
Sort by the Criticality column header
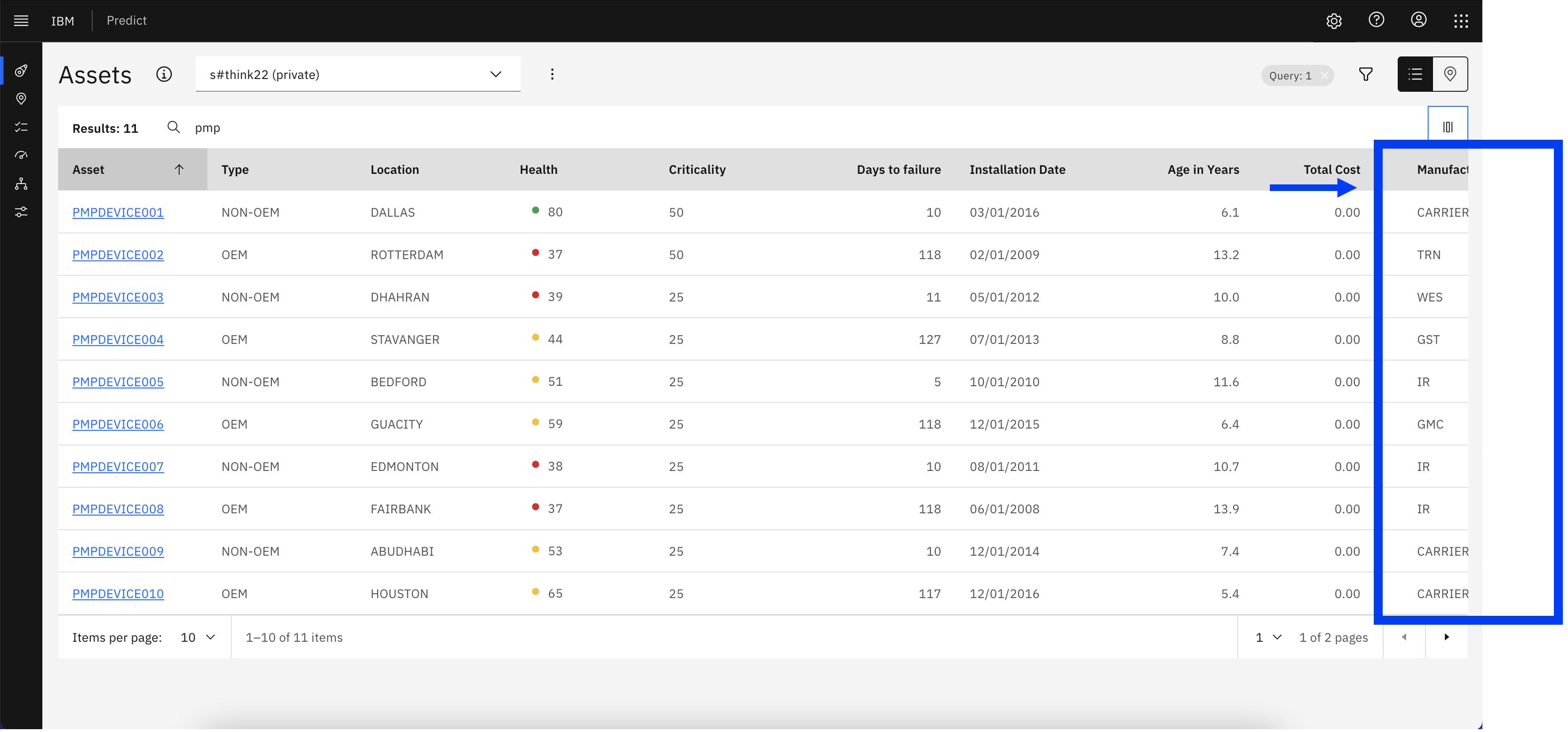pyautogui.click(x=697, y=169)
